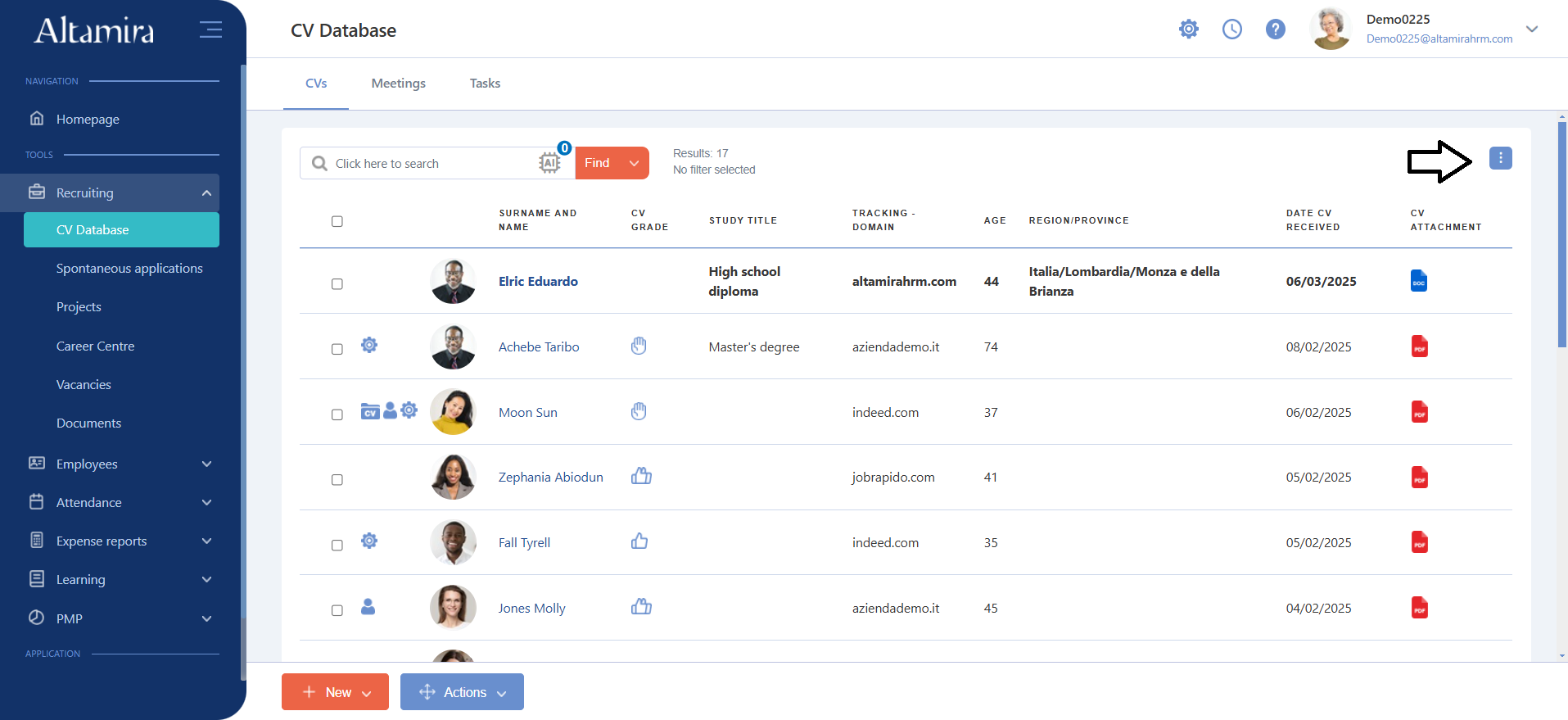Open Achebe Taribo's PDF attachment
This screenshot has width=1568, height=720.
coord(1419,346)
